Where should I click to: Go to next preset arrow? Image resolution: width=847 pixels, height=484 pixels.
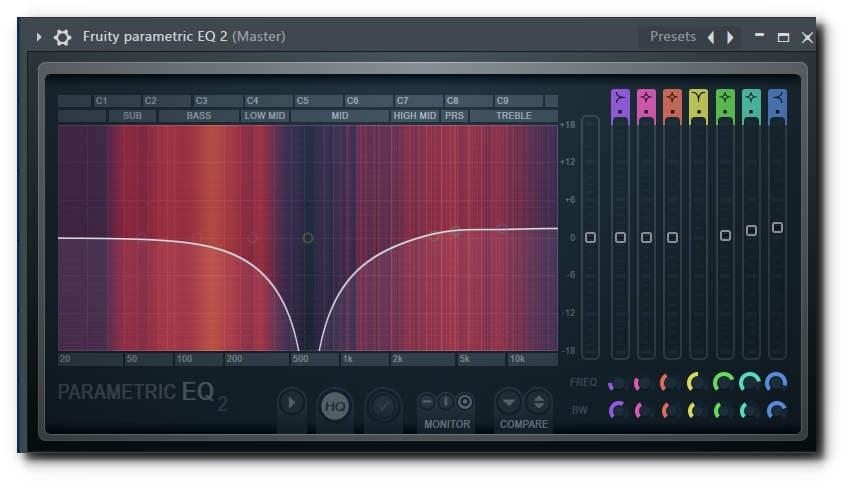click(x=730, y=37)
